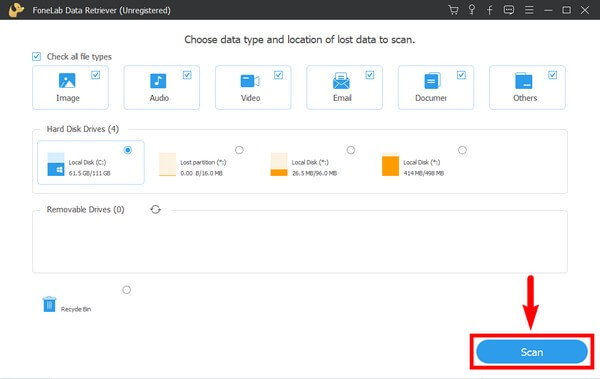Select the Email file type icon
This screenshot has height=379, width=600.
(x=341, y=81)
